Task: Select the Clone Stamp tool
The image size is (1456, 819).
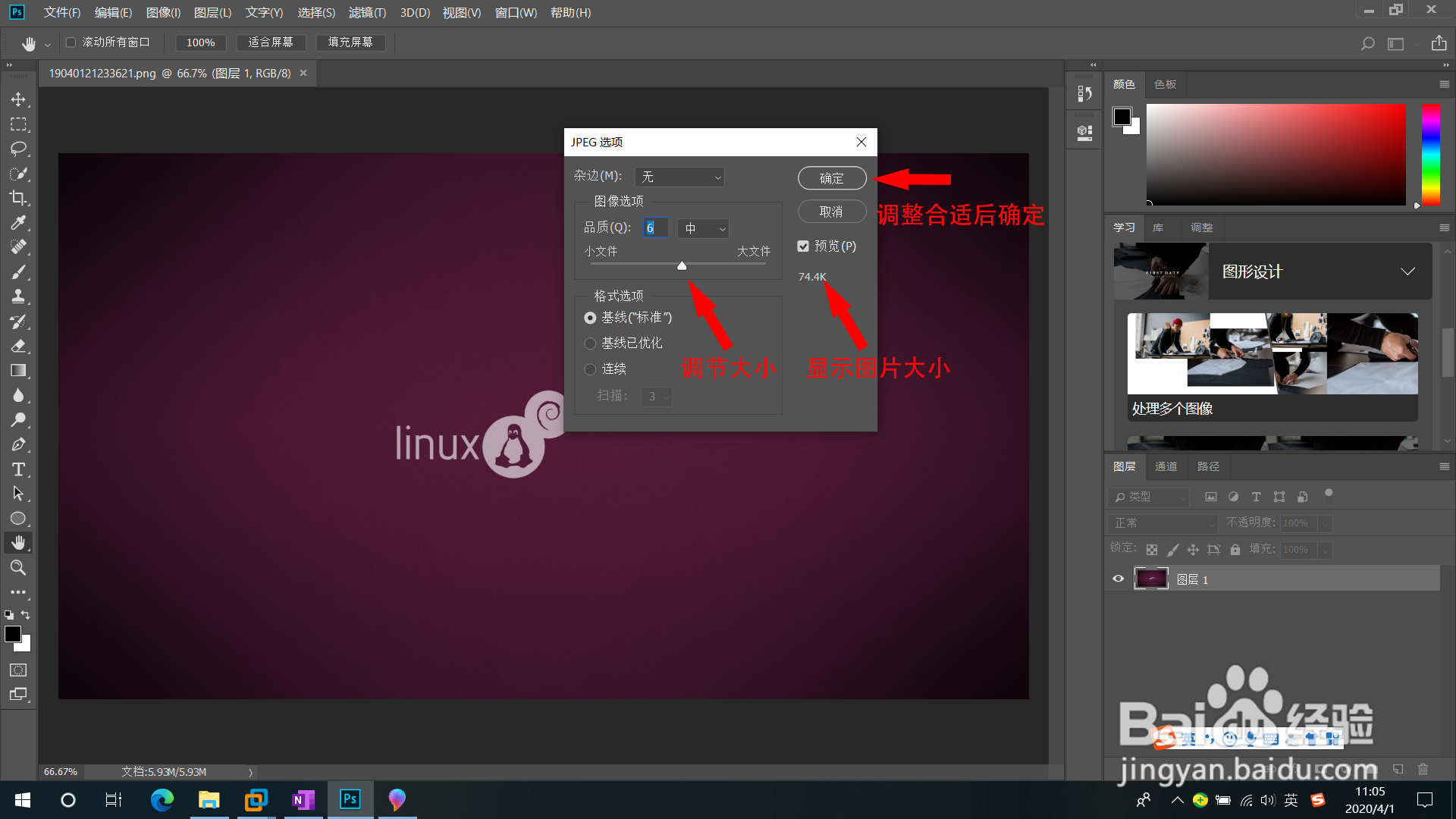Action: tap(18, 297)
